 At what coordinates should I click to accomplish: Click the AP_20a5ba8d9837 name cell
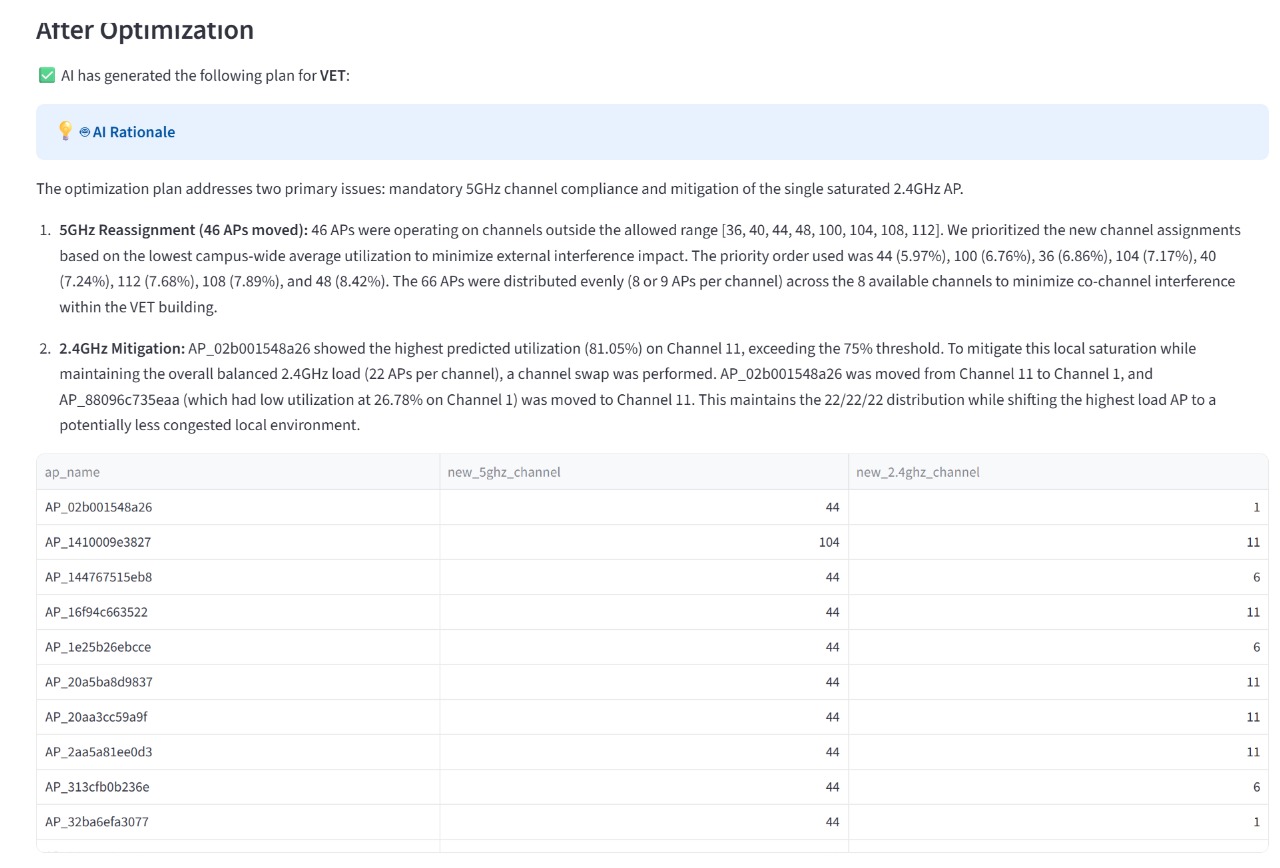(98, 682)
